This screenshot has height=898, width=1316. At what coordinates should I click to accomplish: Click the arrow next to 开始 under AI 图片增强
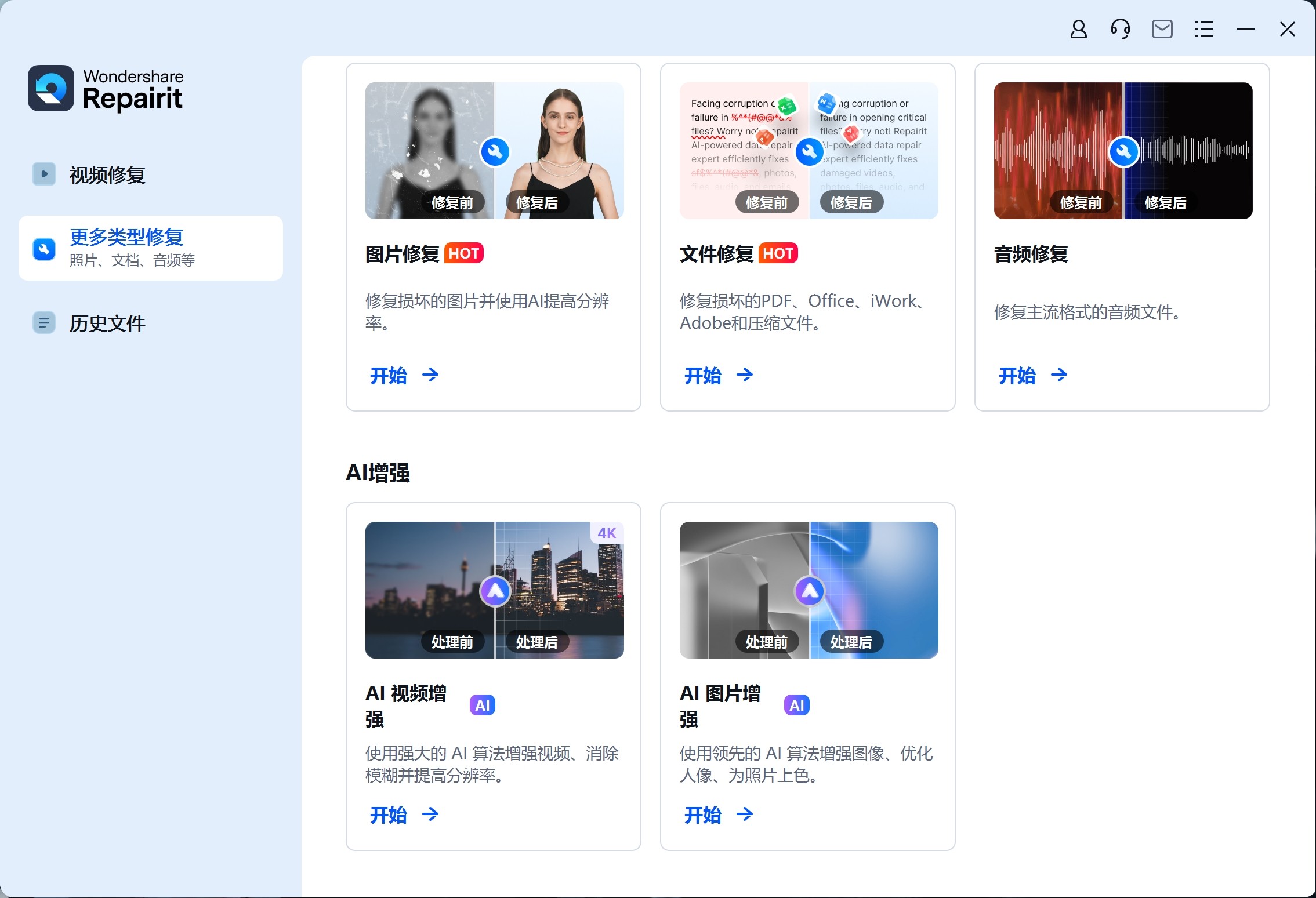click(745, 815)
